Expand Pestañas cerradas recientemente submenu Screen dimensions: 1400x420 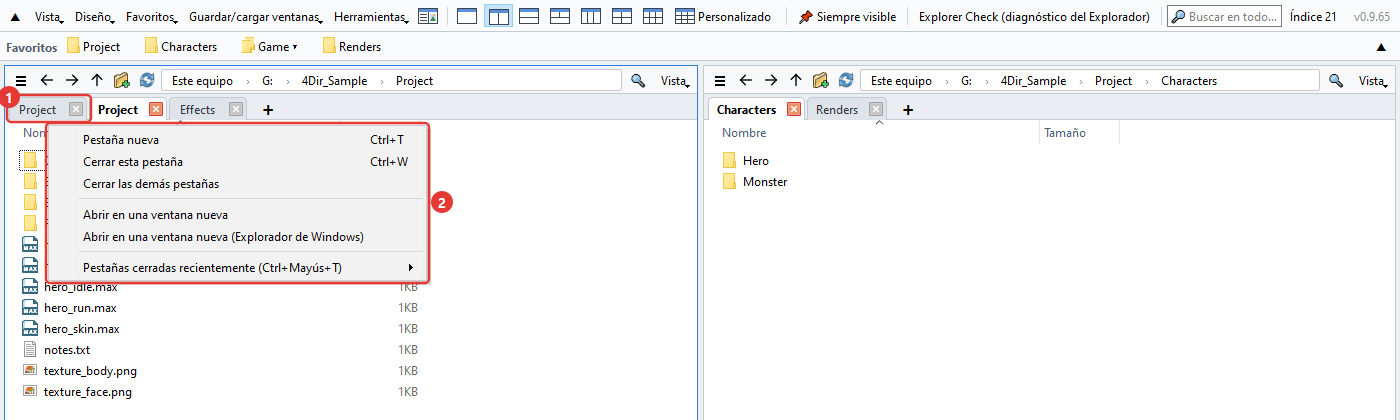pos(238,268)
